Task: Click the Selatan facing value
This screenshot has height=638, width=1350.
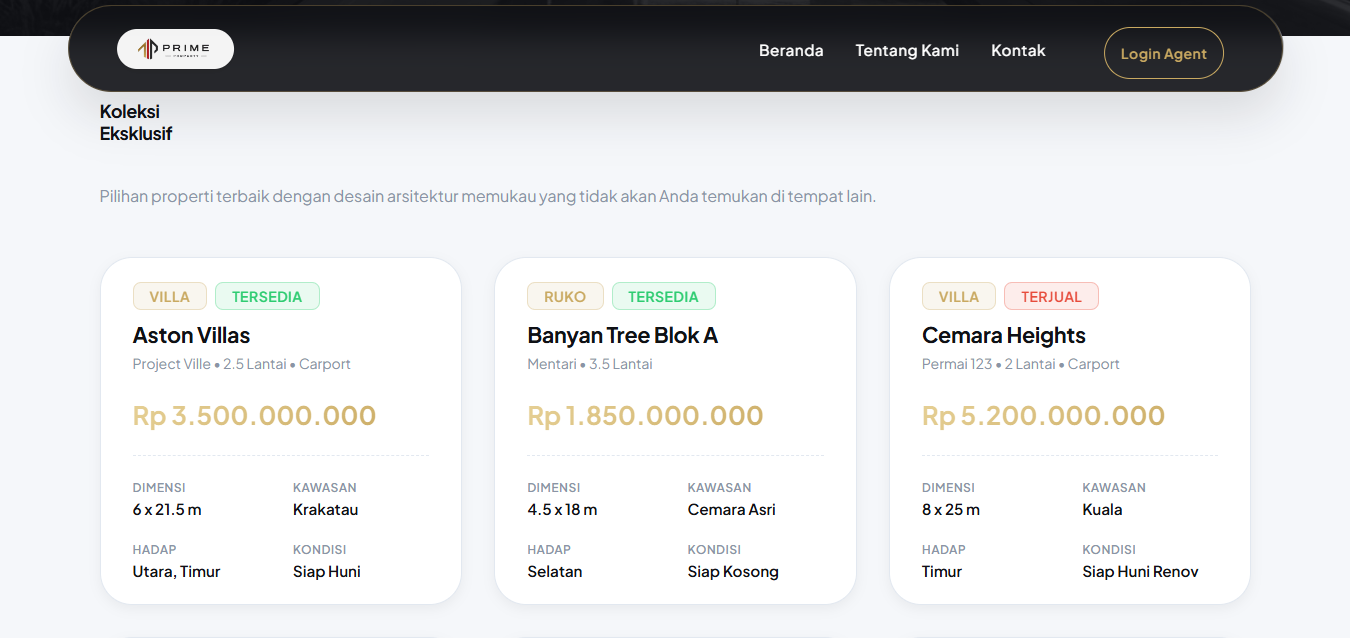Action: [x=555, y=571]
